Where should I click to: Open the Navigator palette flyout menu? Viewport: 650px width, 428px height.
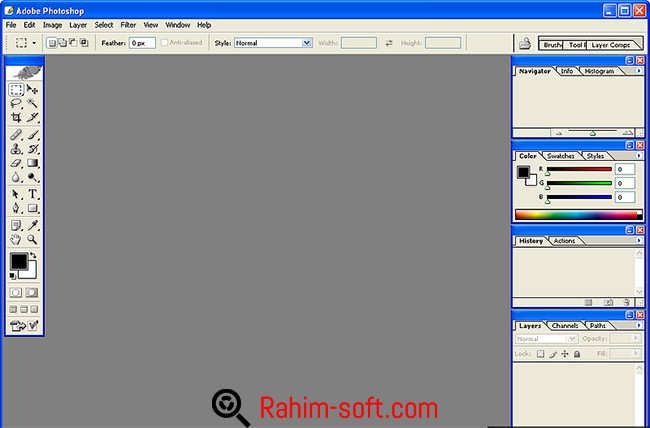coord(639,71)
